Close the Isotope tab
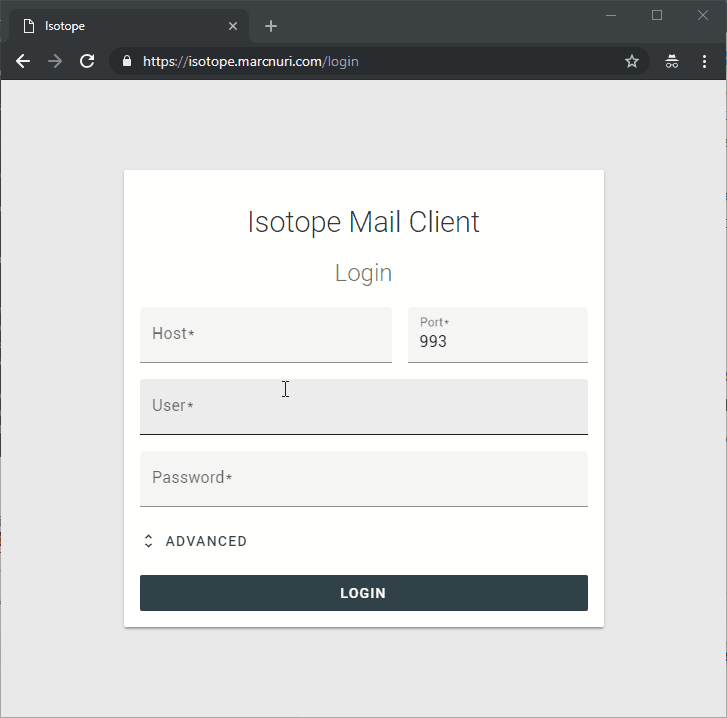Image resolution: width=727 pixels, height=718 pixels. 233,26
